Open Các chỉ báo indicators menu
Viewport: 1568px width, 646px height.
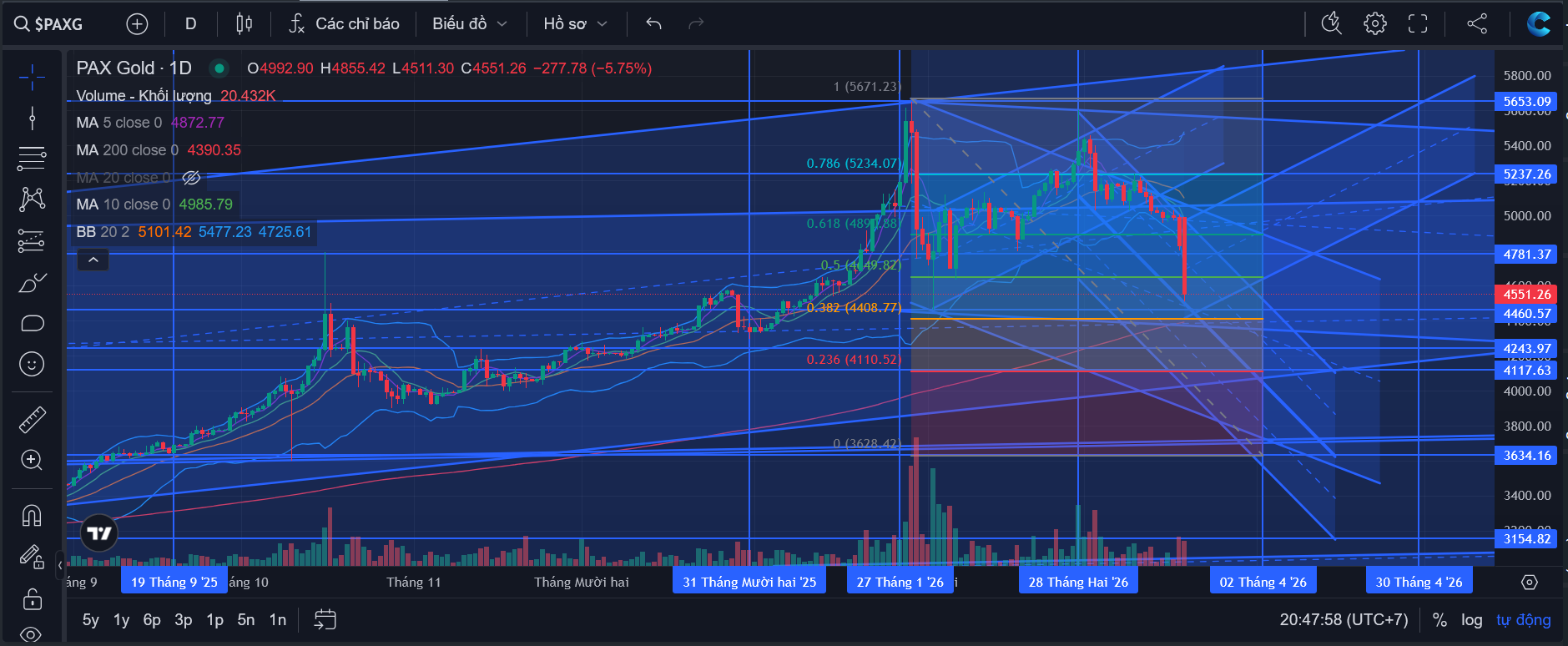344,24
